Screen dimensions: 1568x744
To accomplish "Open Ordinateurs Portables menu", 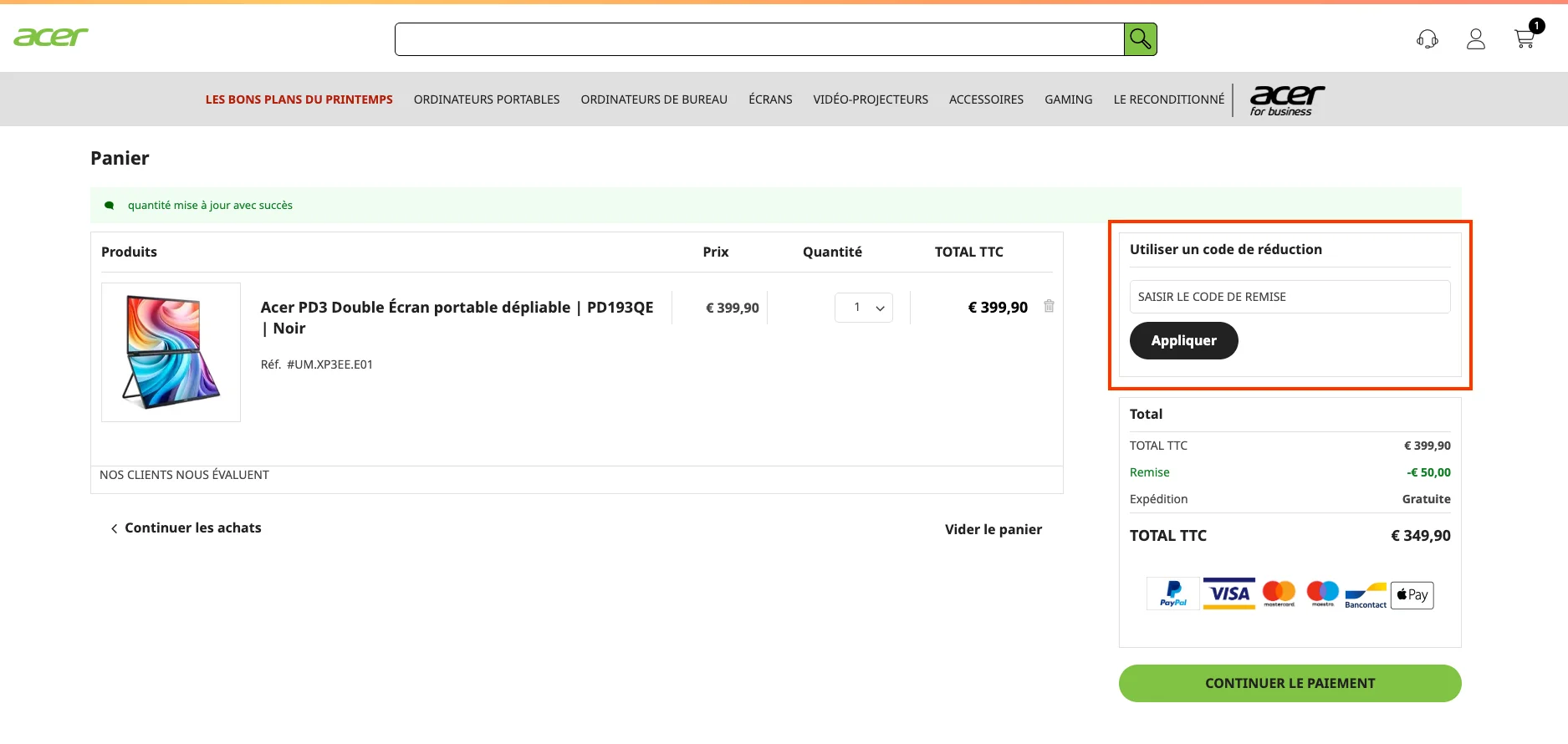I will click(x=487, y=99).
